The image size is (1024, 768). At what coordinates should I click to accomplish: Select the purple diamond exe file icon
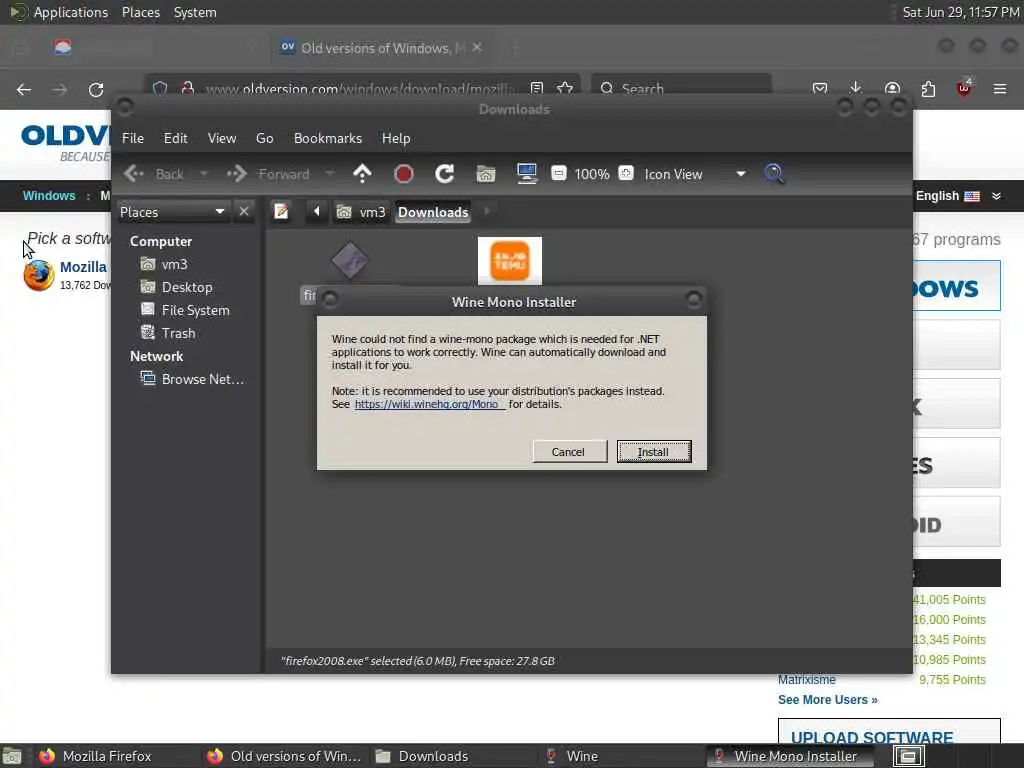[349, 260]
